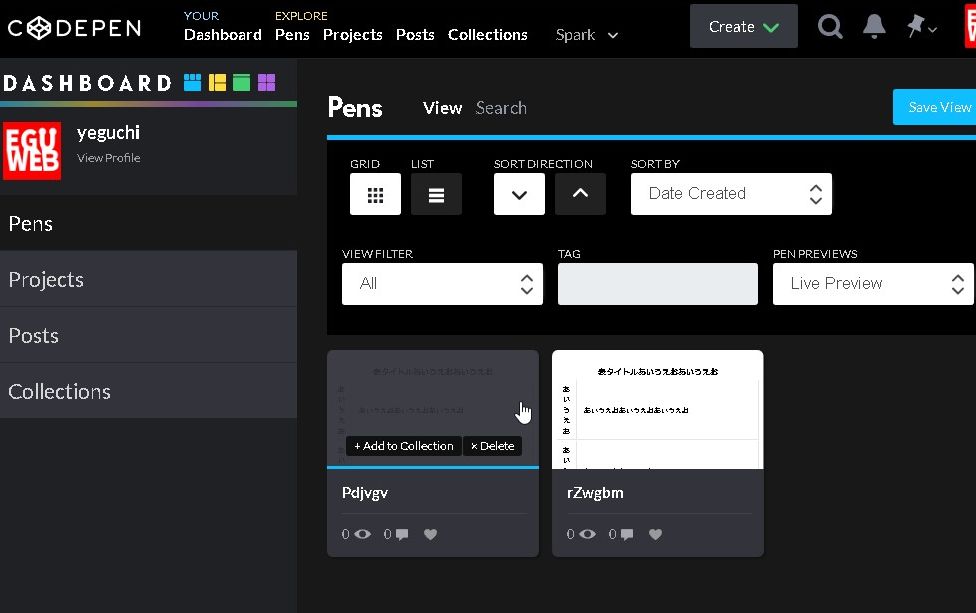Screen dimensions: 976x613
Task: Set sort direction to descending
Action: click(519, 194)
